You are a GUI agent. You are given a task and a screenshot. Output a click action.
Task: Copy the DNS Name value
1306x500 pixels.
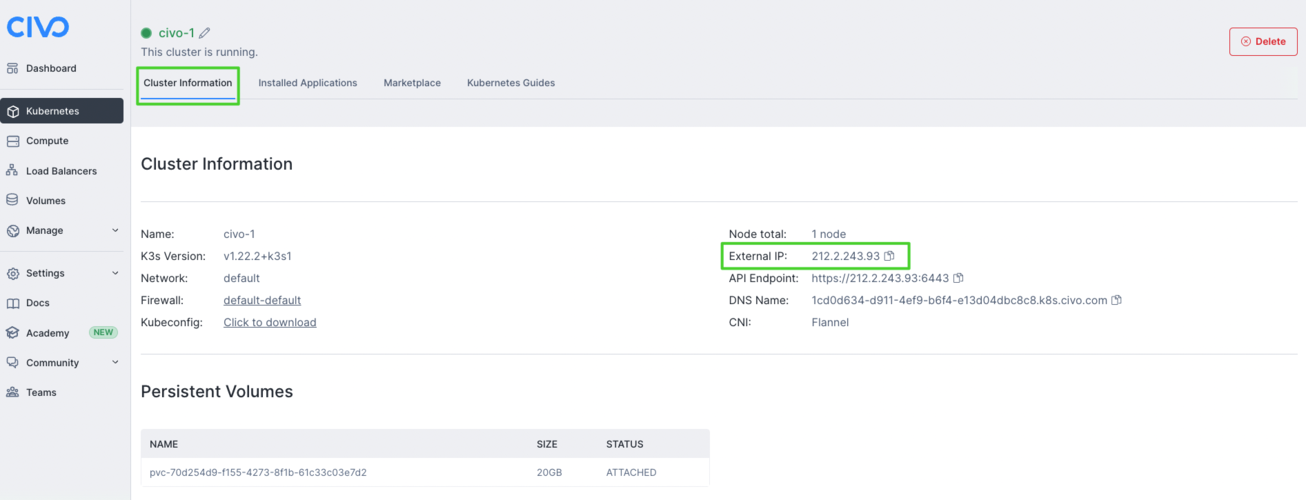(1117, 300)
